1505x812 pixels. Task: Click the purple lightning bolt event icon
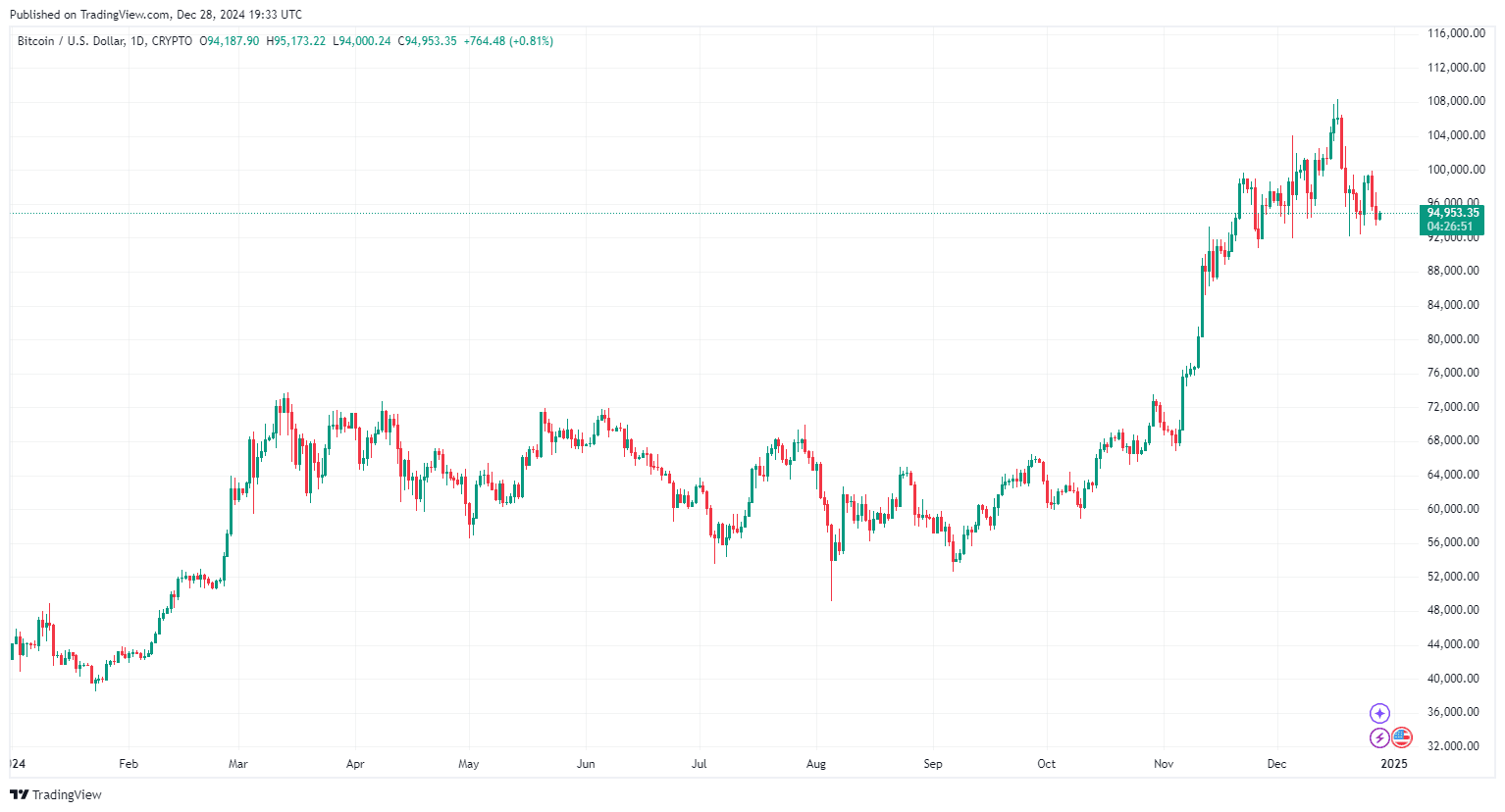(x=1379, y=737)
